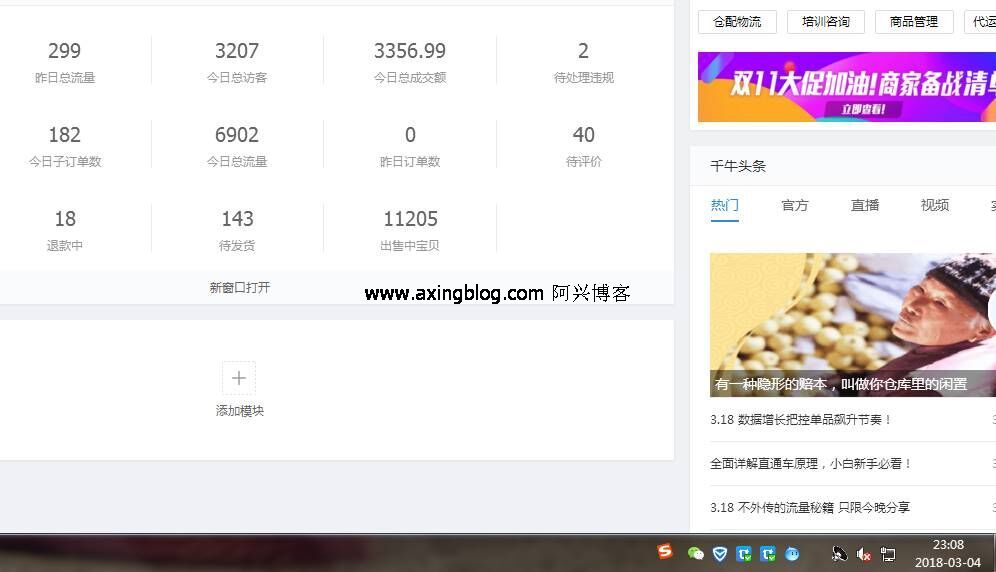Screen dimensions: 996x572
Task: Open the 新窗口打开 link
Action: coord(239,288)
